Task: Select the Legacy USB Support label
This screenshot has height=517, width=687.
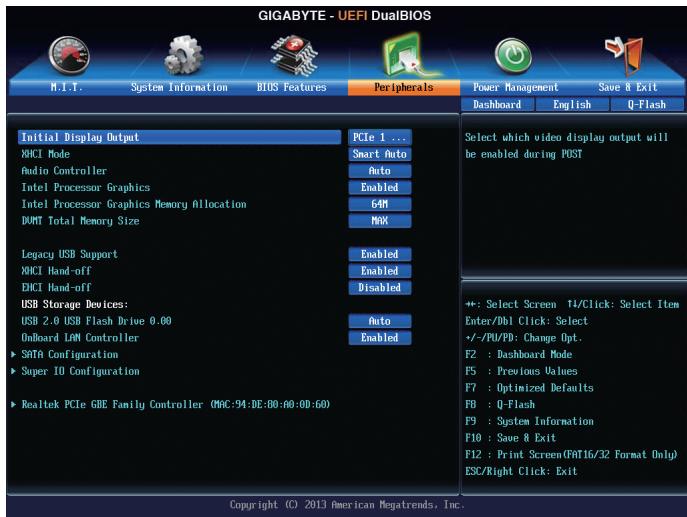Action: point(69,255)
